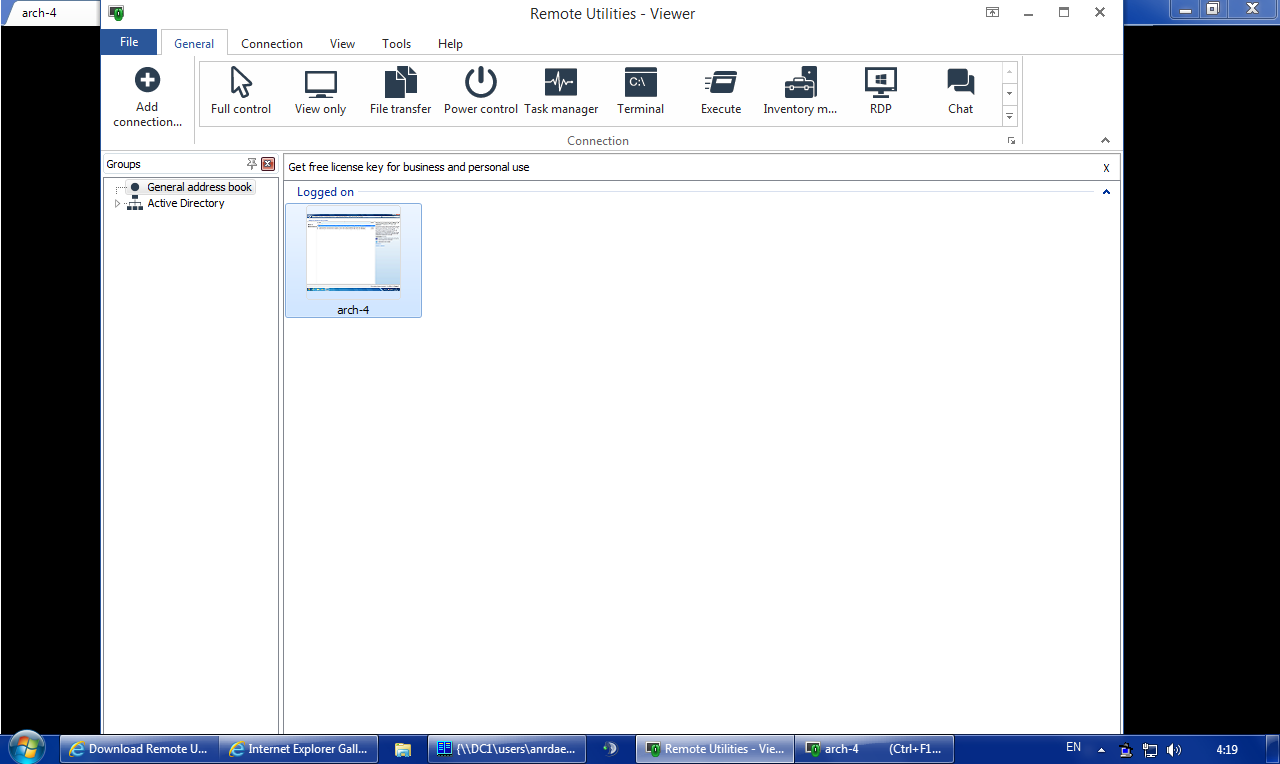The width and height of the screenshot is (1280, 764).
Task: Choose the Execute tool
Action: 721,92
